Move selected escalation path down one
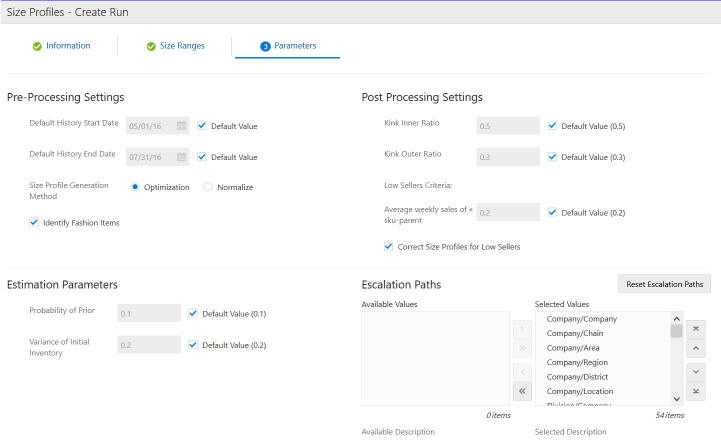Image resolution: width=721 pixels, height=446 pixels. 696,372
